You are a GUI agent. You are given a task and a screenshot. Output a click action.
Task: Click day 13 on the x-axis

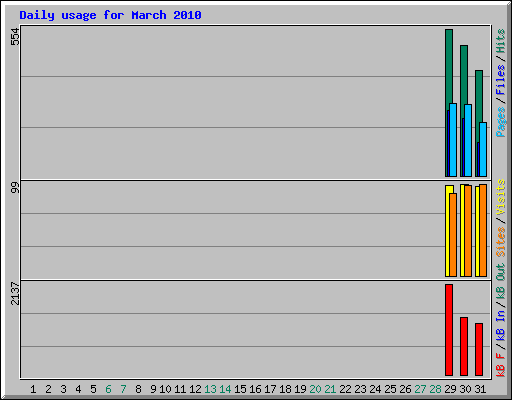point(210,389)
